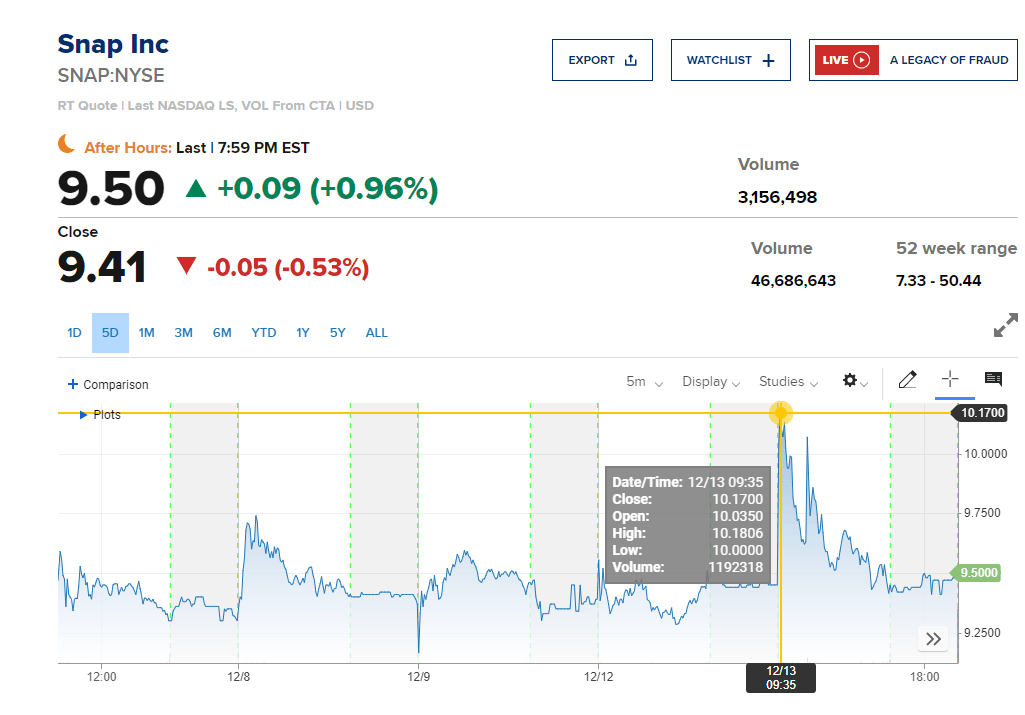Click the LIVE play icon

(861, 60)
